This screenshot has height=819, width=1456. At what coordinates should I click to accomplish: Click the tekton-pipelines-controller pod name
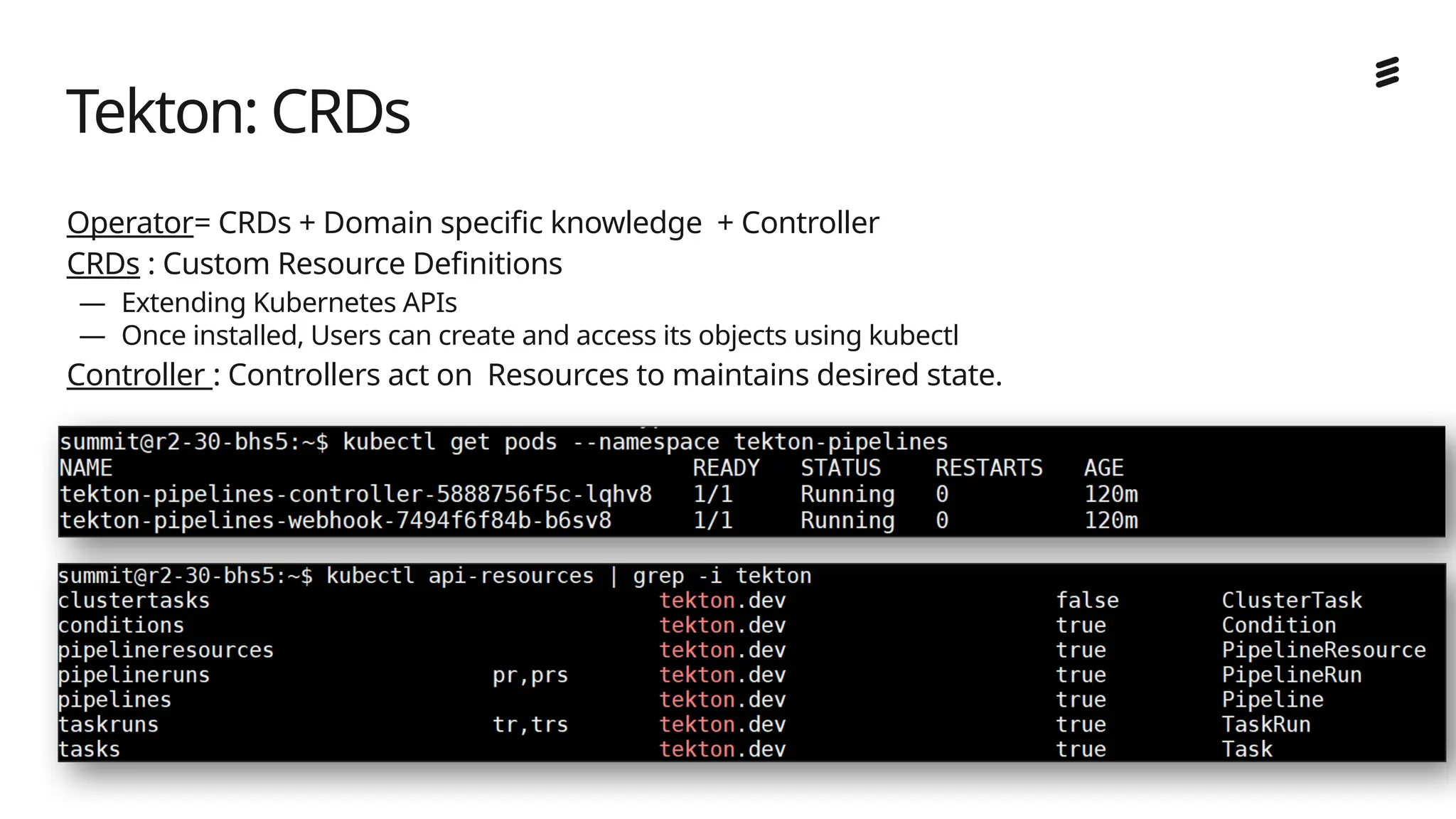click(355, 494)
